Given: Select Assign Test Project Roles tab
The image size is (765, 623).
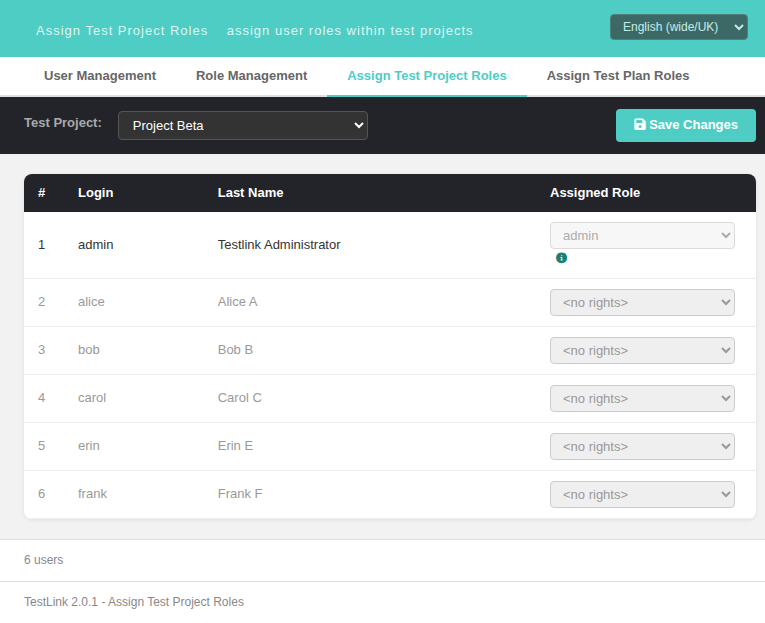Looking at the screenshot, I should 427,76.
